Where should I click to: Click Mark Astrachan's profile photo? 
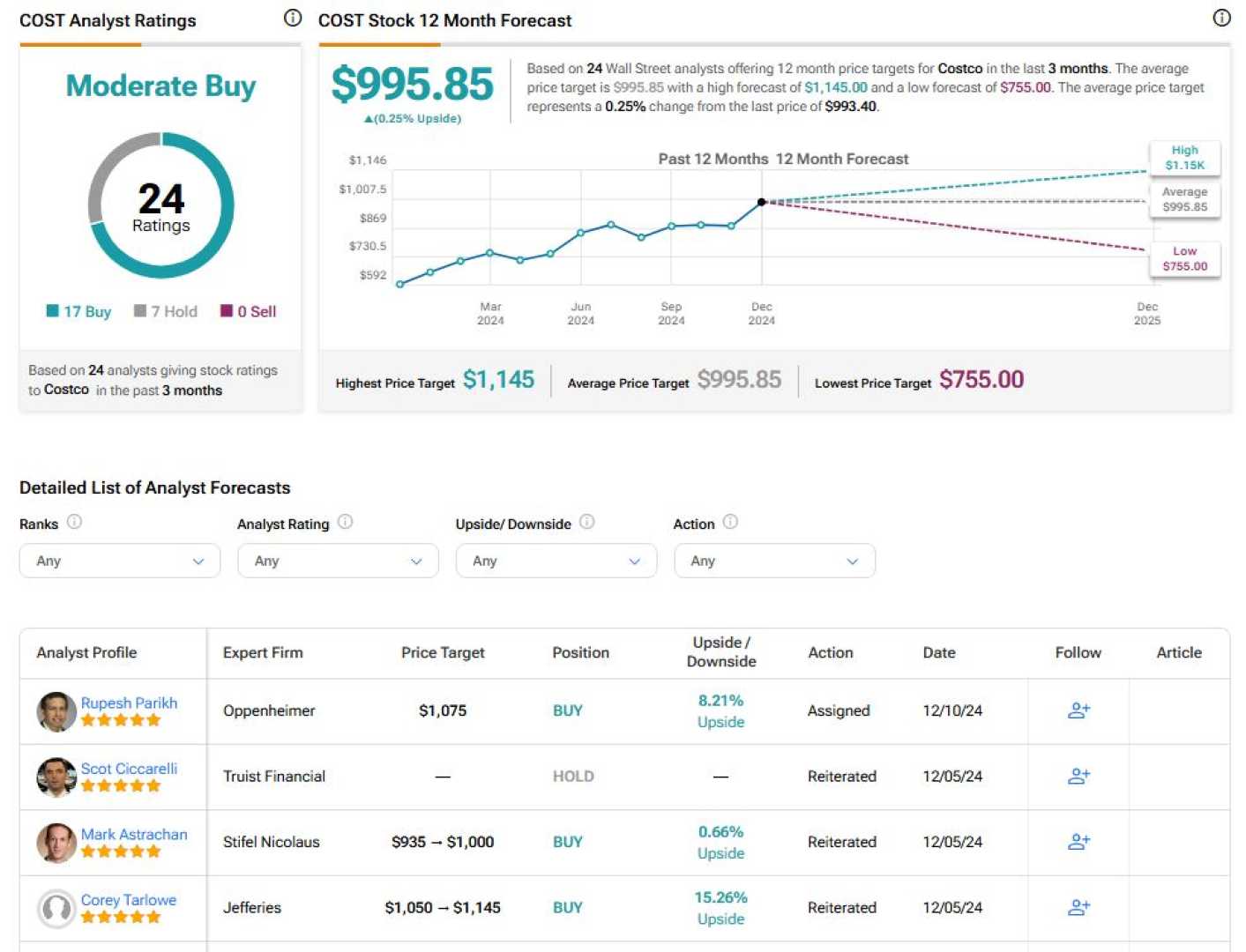tap(56, 843)
